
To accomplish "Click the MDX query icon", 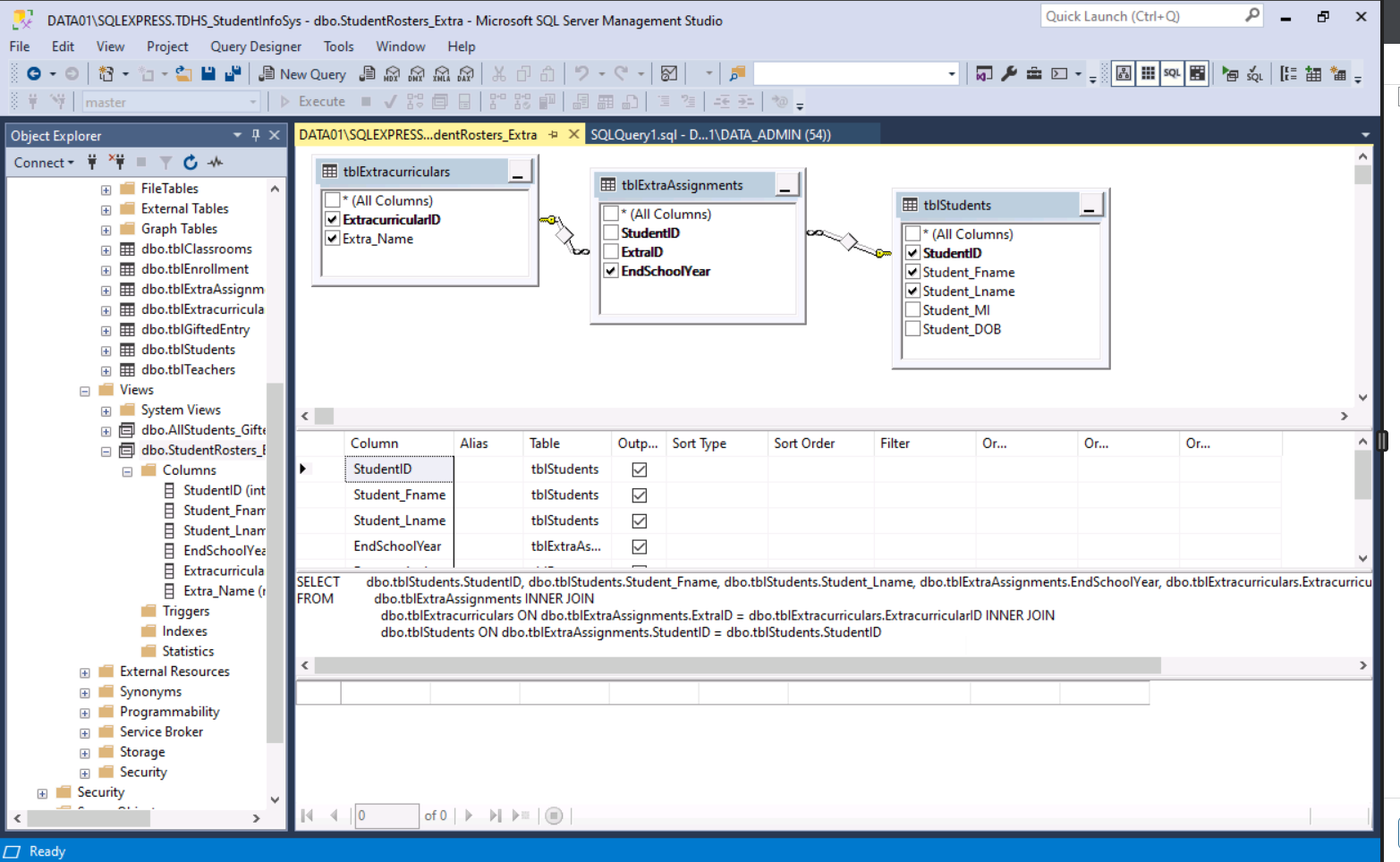I will click(x=392, y=74).
